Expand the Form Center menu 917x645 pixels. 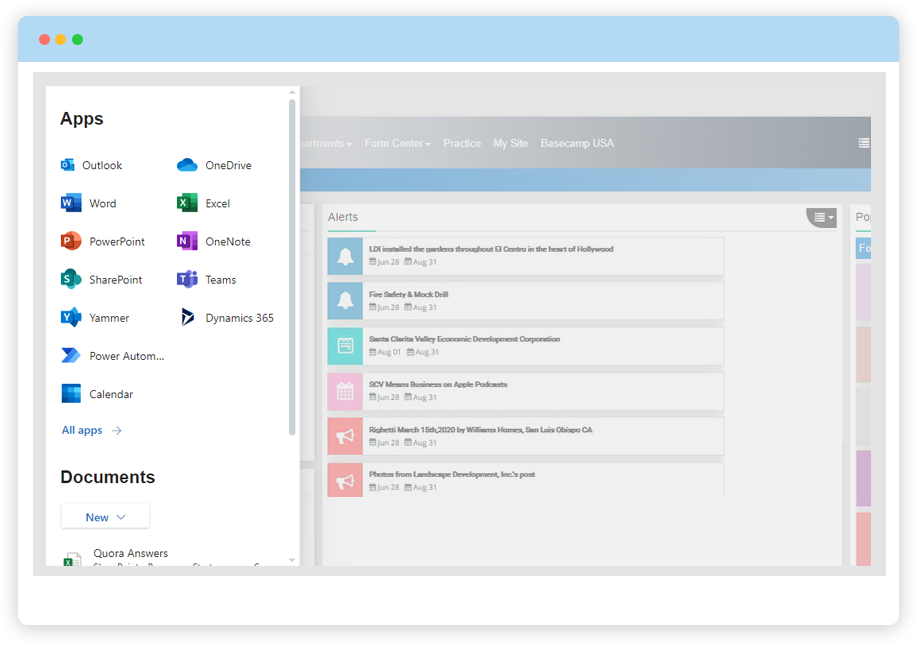(398, 143)
